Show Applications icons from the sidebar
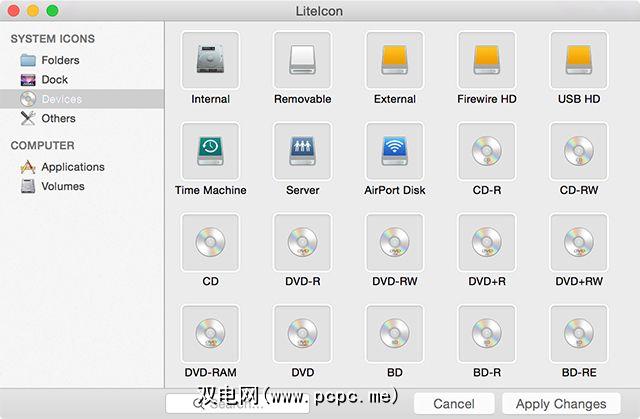Viewport: 640px width, 419px height. pyautogui.click(x=72, y=167)
